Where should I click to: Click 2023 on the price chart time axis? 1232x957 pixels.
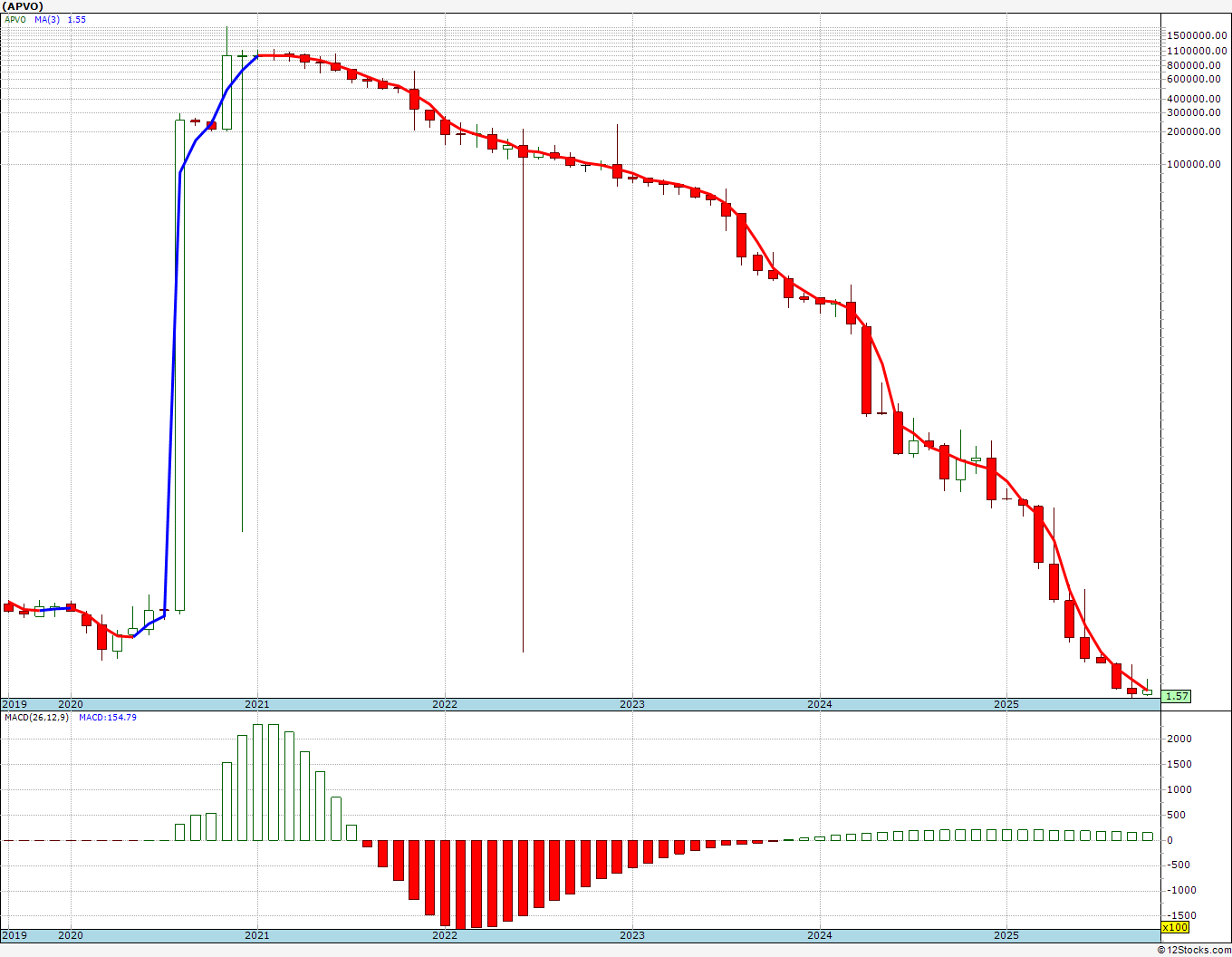pos(632,703)
